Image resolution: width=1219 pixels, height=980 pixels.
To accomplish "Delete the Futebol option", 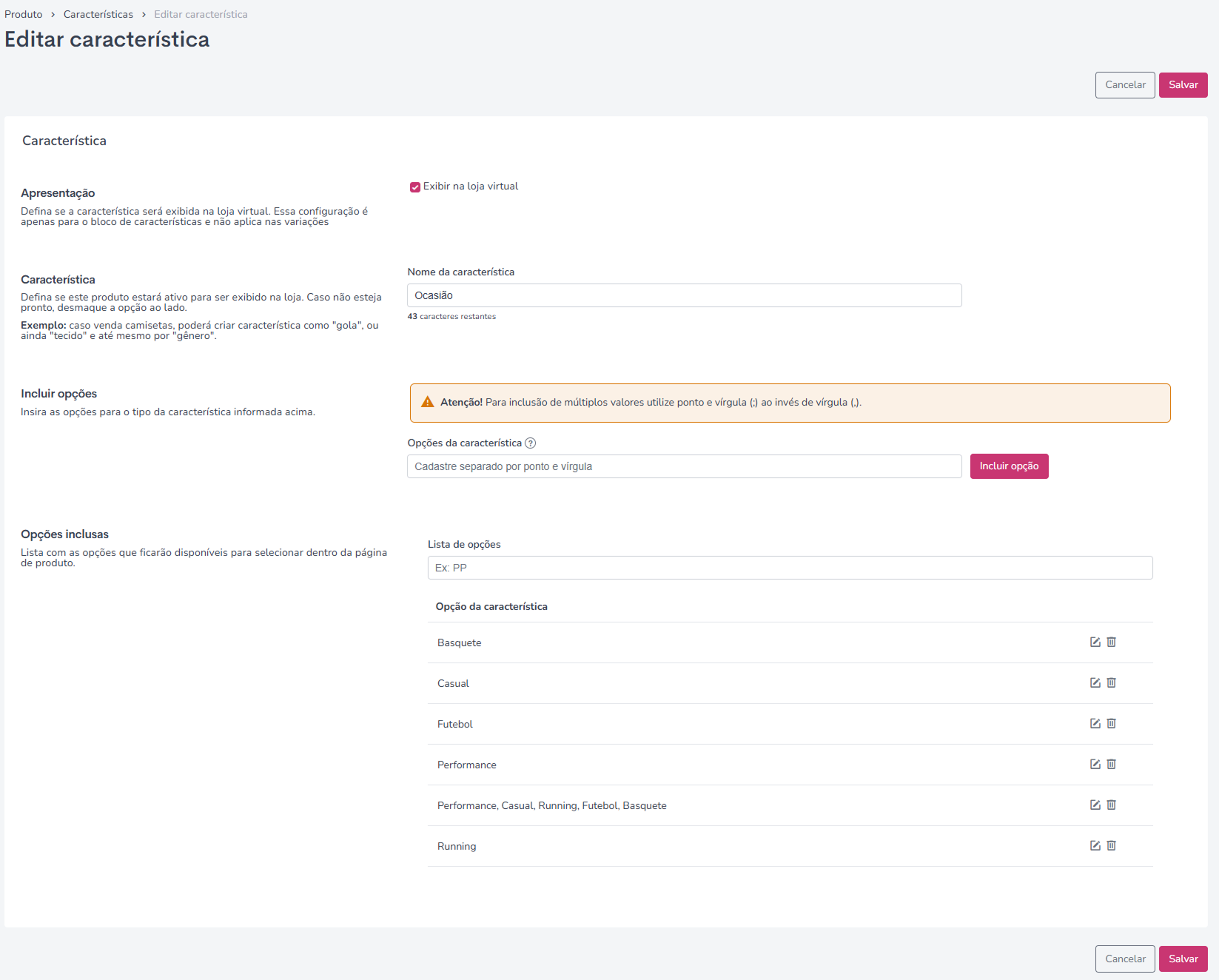I will point(1111,723).
